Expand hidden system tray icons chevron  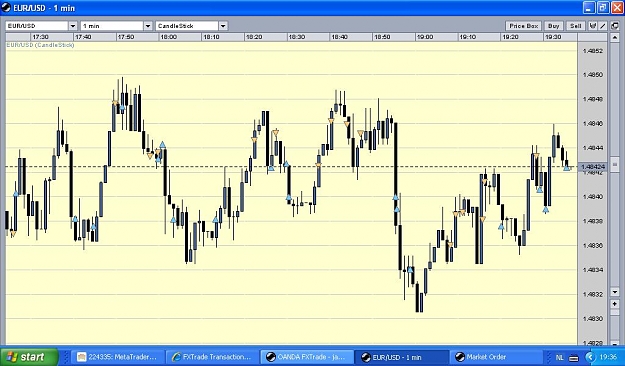590,357
